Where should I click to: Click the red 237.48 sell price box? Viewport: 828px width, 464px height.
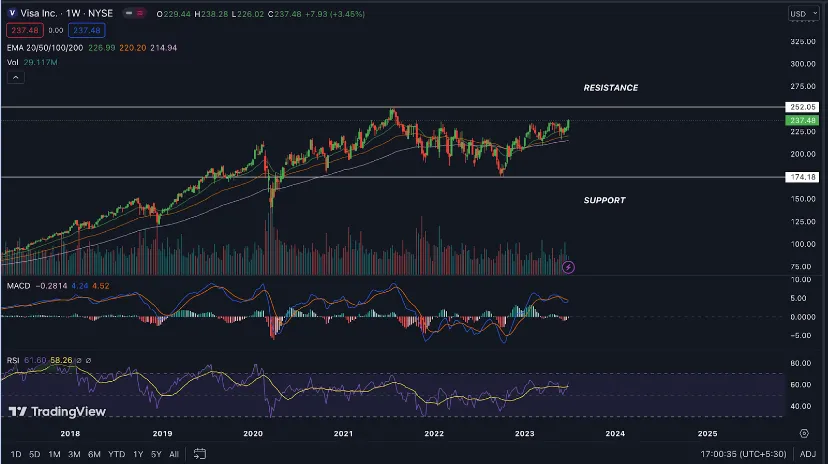[x=25, y=30]
